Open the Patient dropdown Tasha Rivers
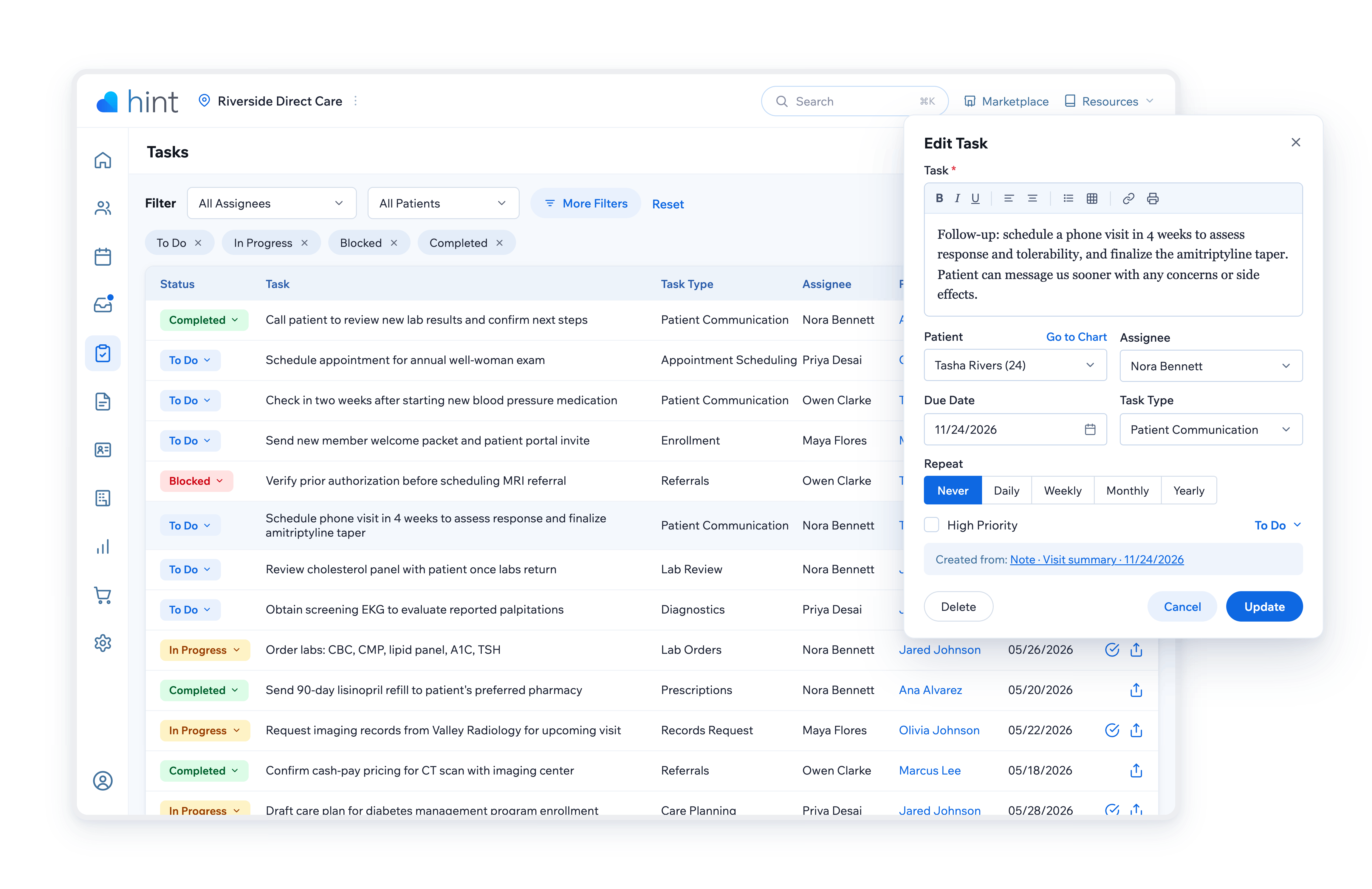This screenshot has width=1372, height=889. (x=1015, y=365)
